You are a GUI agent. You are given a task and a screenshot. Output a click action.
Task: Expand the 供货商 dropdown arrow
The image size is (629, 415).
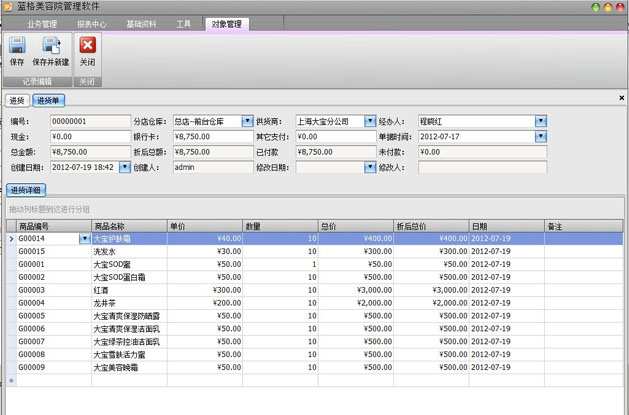370,121
